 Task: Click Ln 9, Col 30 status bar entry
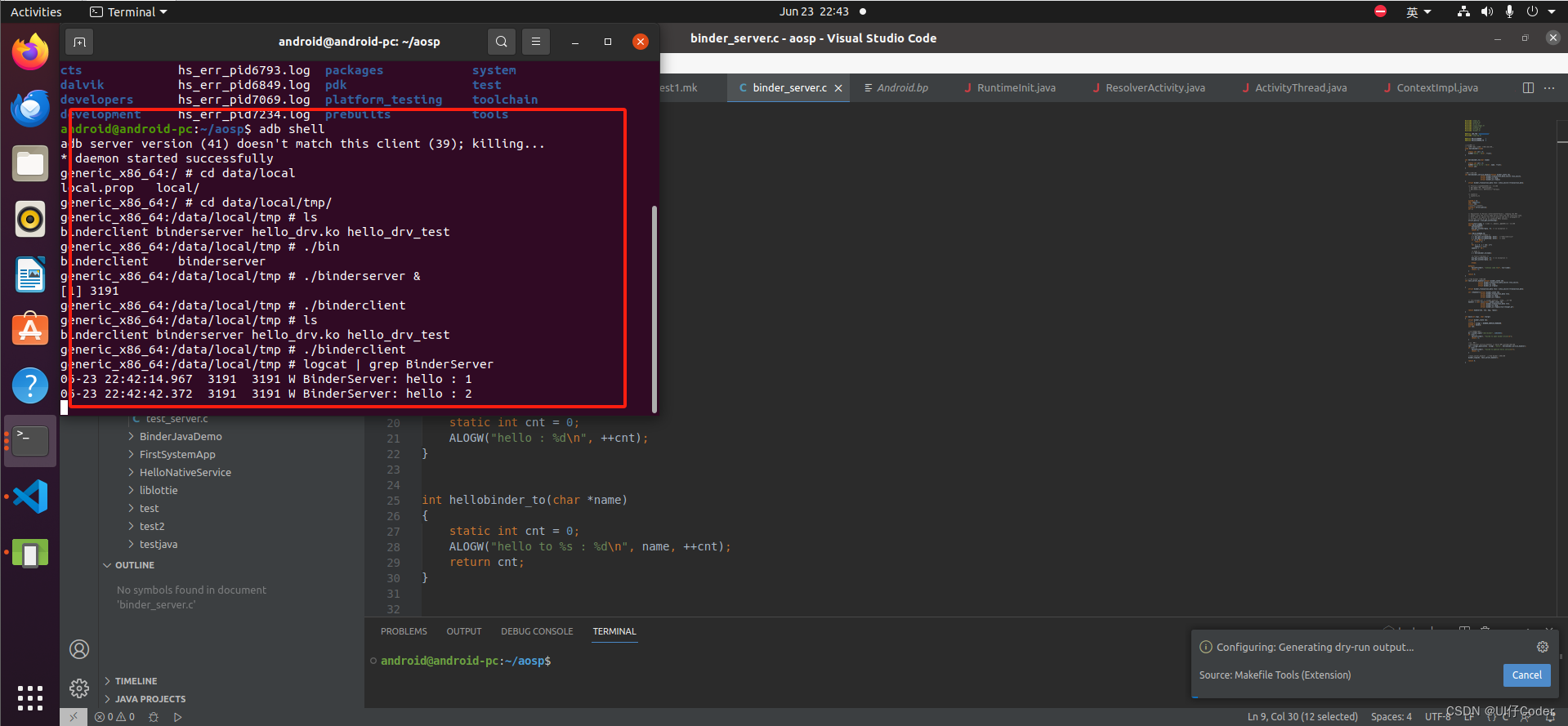(x=1302, y=717)
